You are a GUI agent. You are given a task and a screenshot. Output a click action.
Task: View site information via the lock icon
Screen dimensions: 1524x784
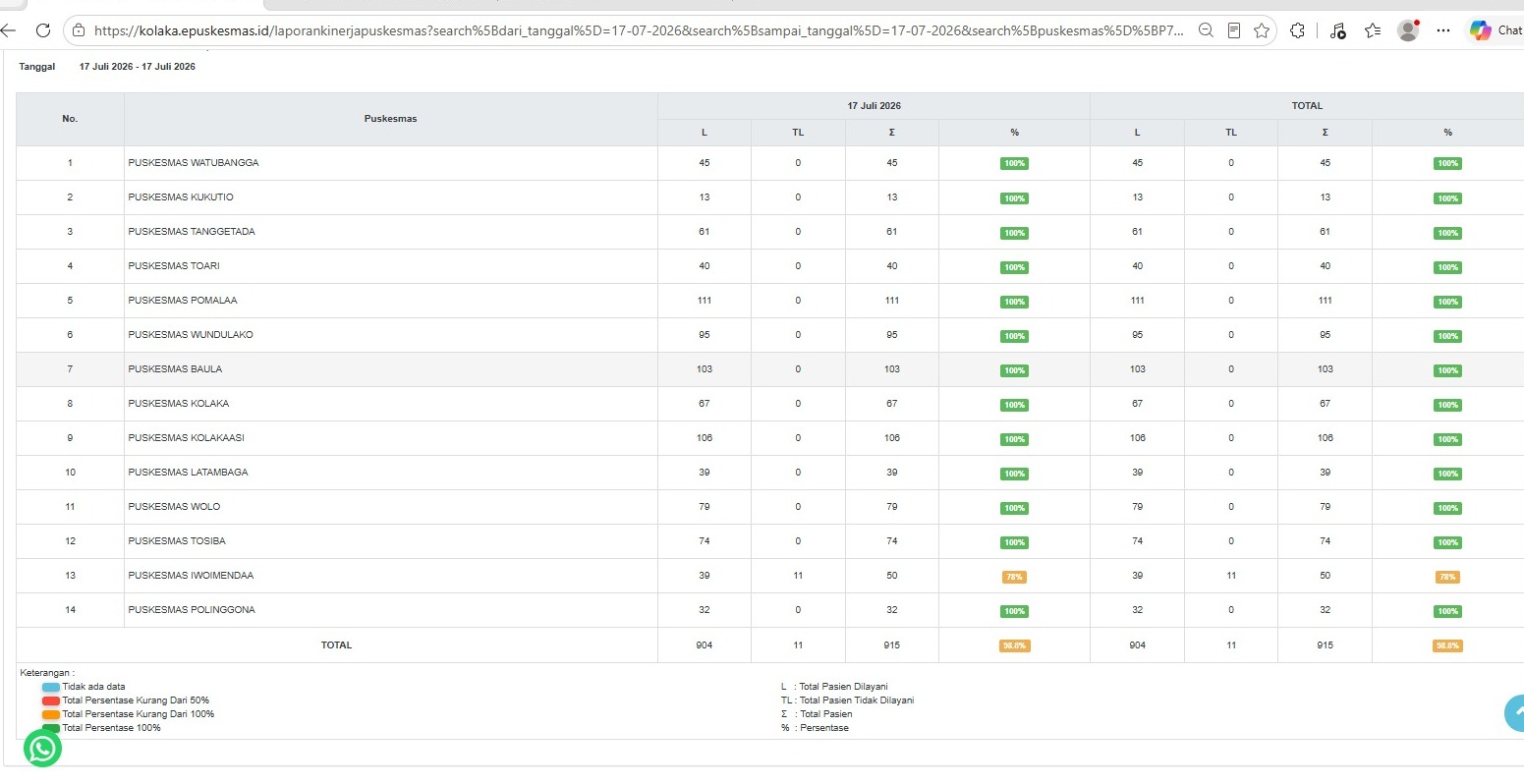click(80, 30)
